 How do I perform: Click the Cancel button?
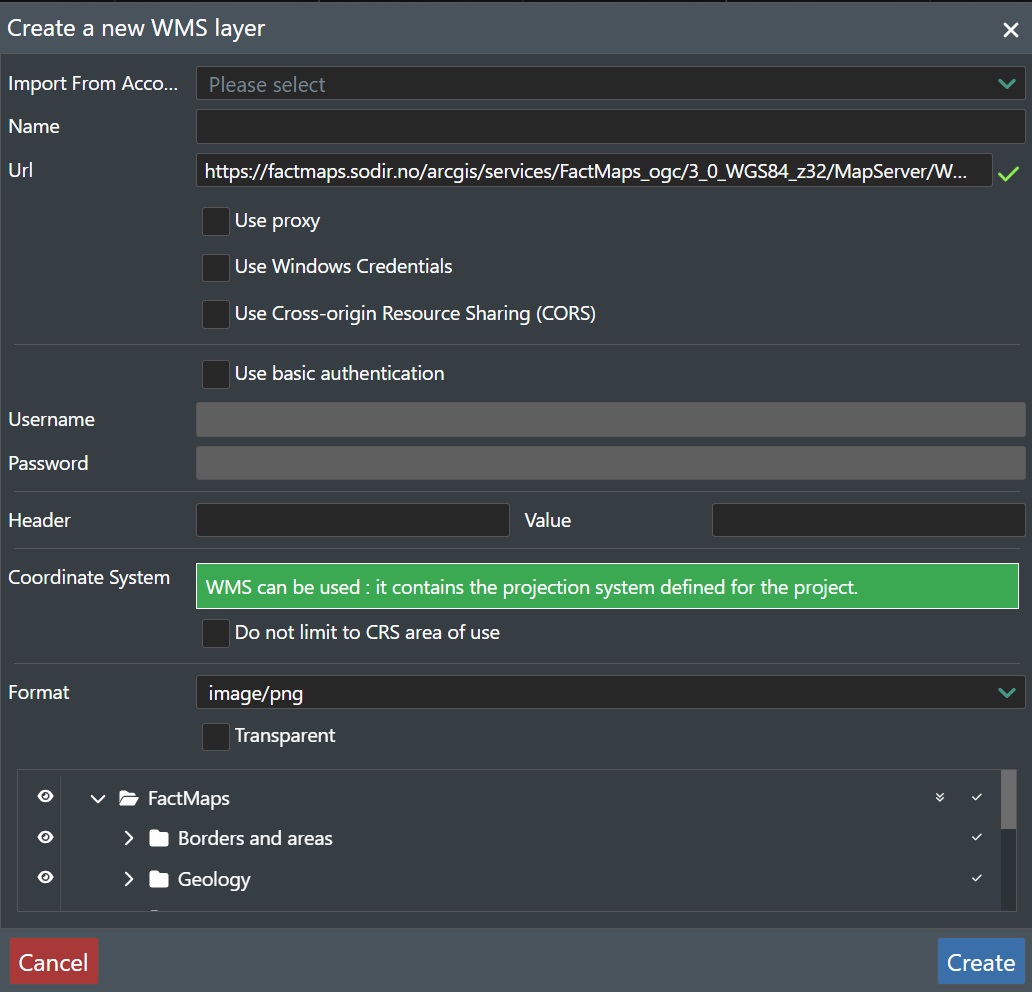54,962
